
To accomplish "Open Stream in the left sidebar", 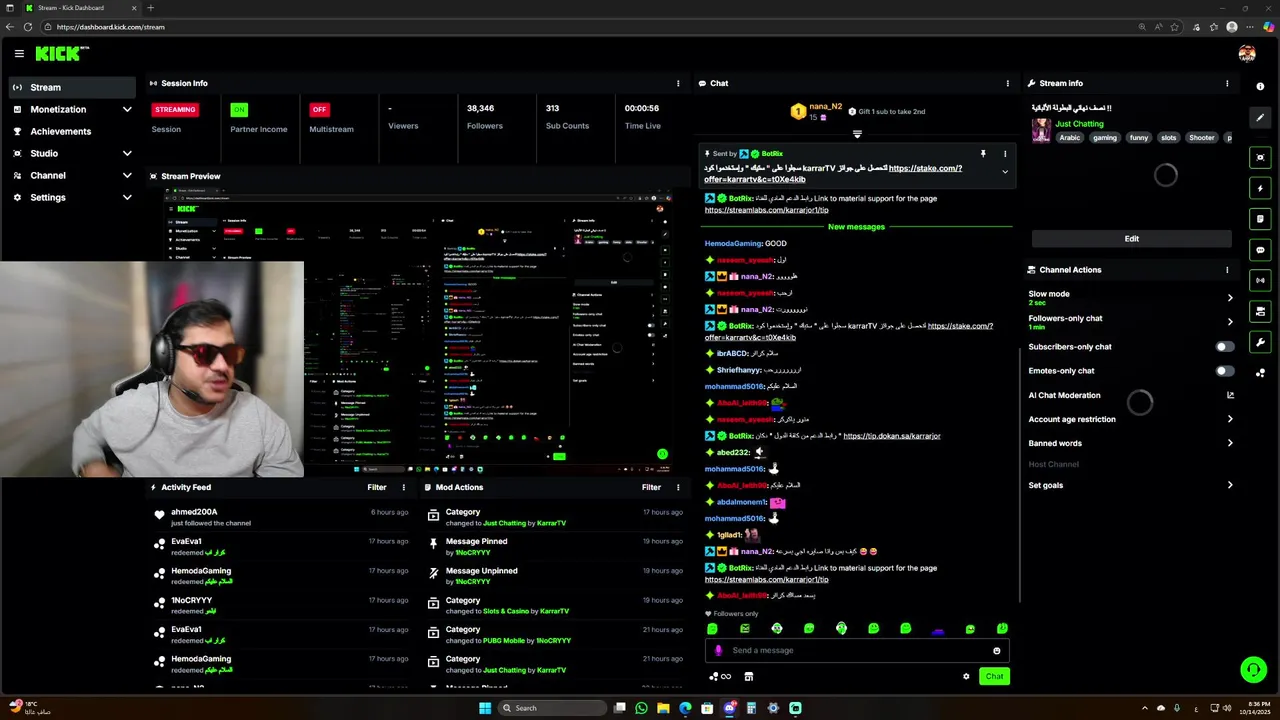I will click(72, 87).
